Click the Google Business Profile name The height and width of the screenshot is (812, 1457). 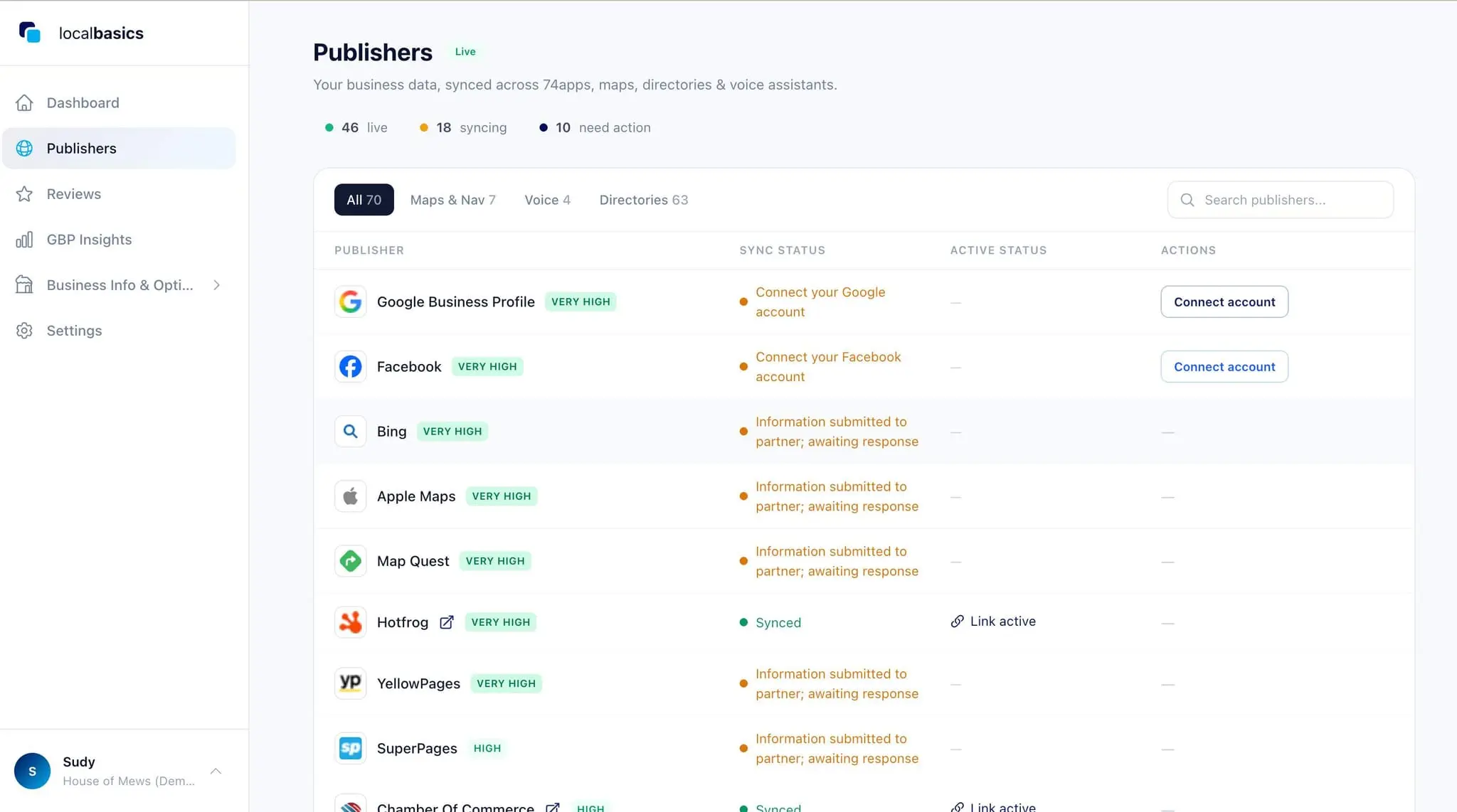(456, 301)
